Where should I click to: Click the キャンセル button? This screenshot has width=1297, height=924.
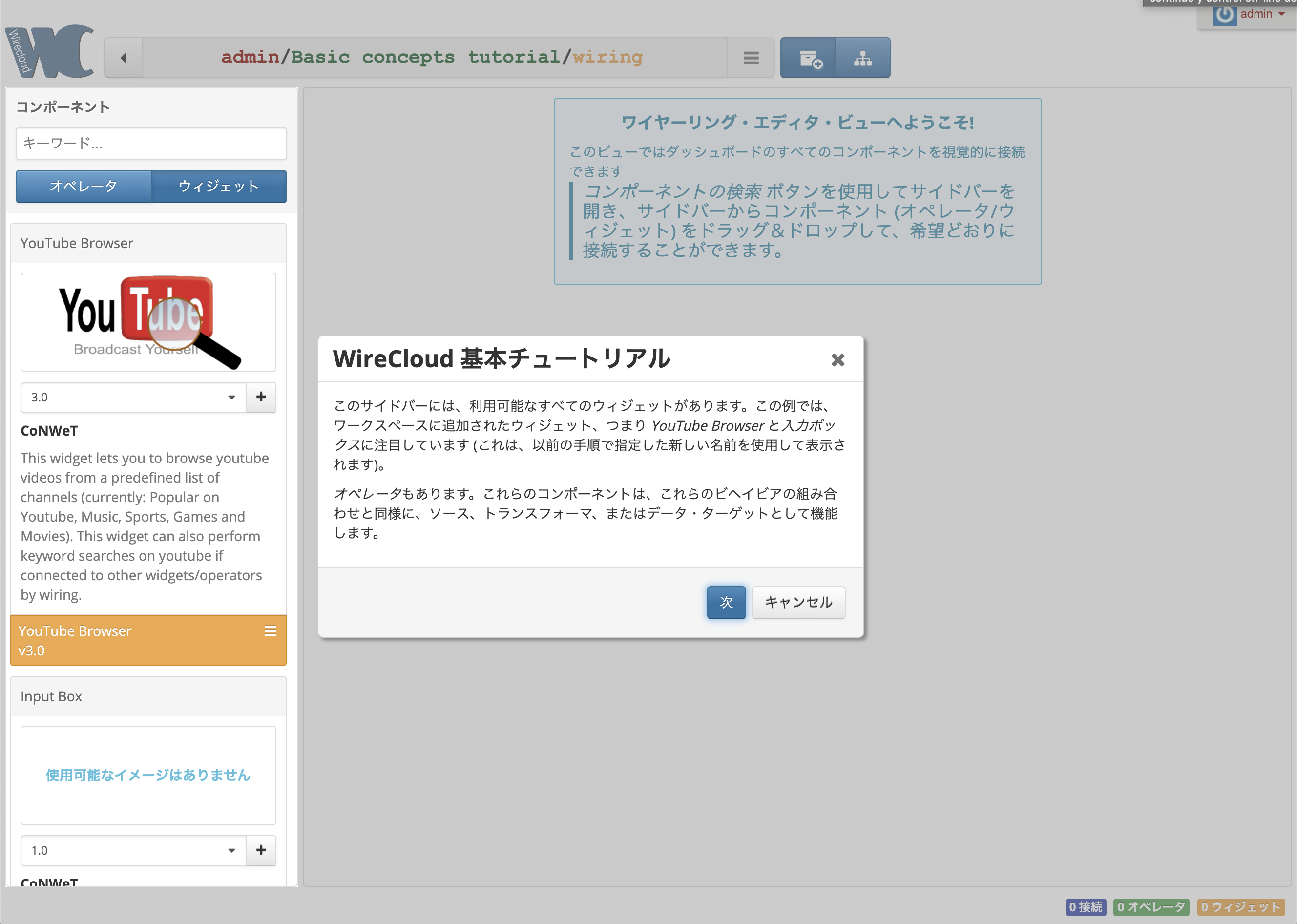(x=798, y=602)
